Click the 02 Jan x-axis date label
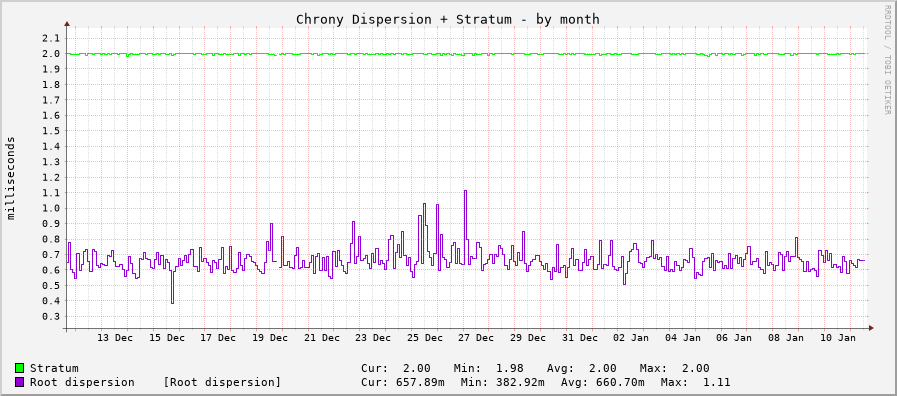This screenshot has height=396, width=897. (x=632, y=338)
